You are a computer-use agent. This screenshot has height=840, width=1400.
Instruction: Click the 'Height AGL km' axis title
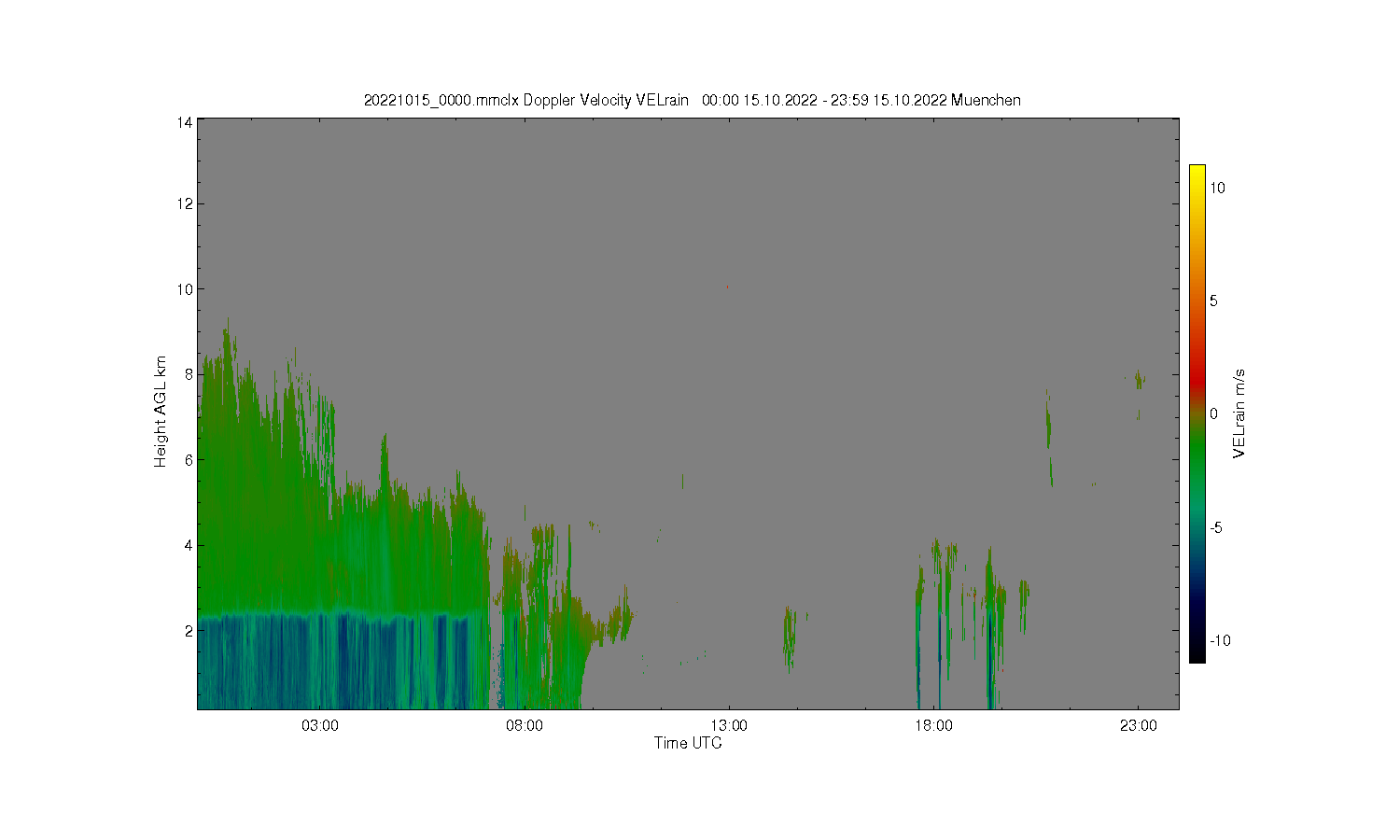coord(161,412)
